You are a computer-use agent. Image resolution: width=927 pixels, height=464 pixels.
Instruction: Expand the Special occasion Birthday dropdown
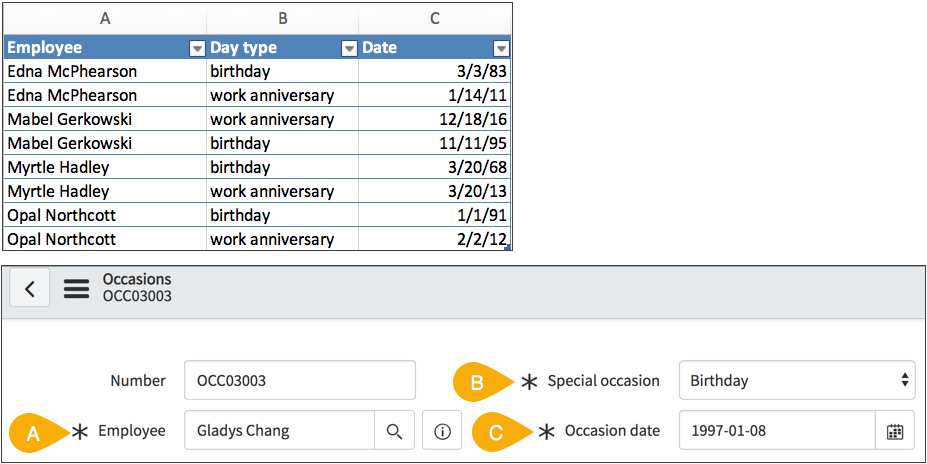[x=796, y=380]
